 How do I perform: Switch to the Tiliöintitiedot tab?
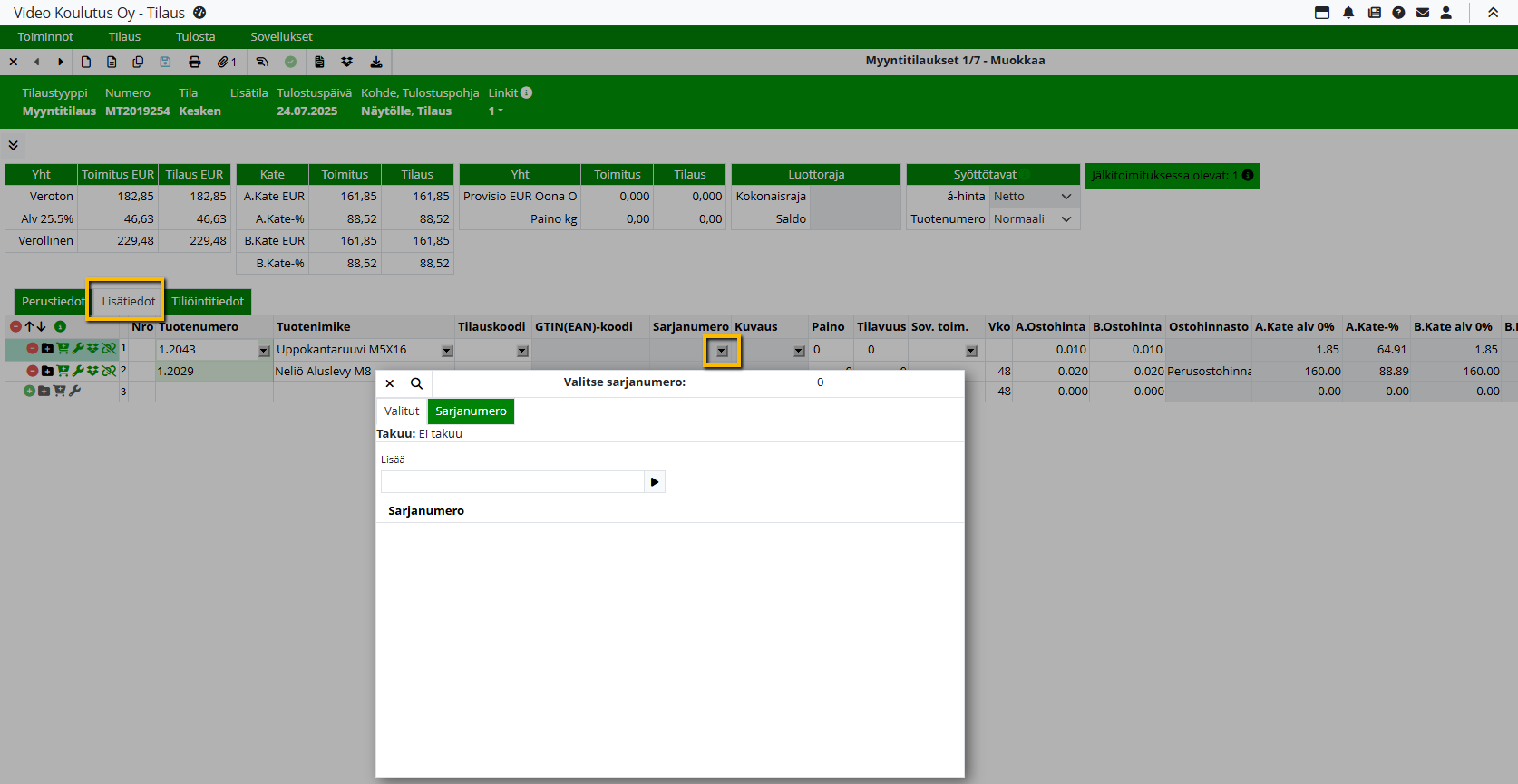pos(208,302)
